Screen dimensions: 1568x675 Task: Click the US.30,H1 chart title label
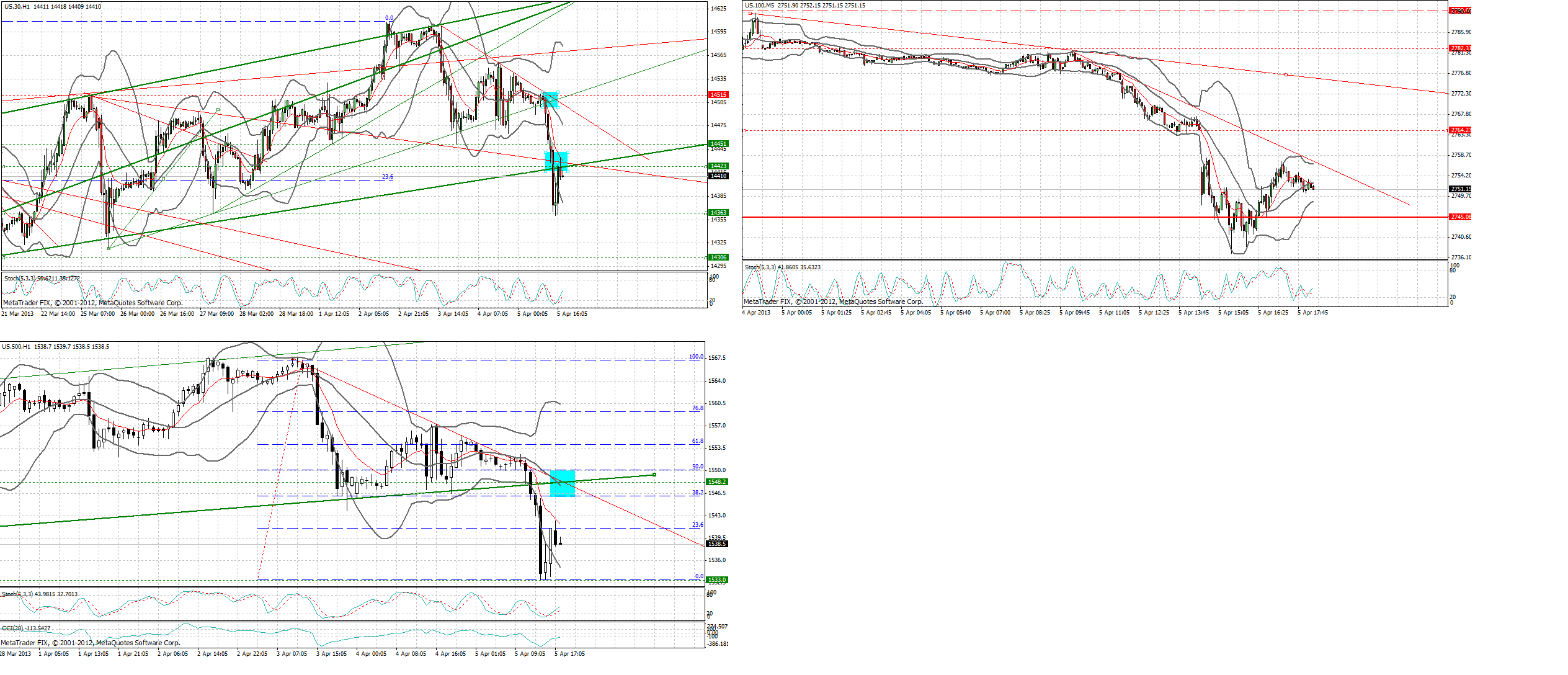click(17, 7)
